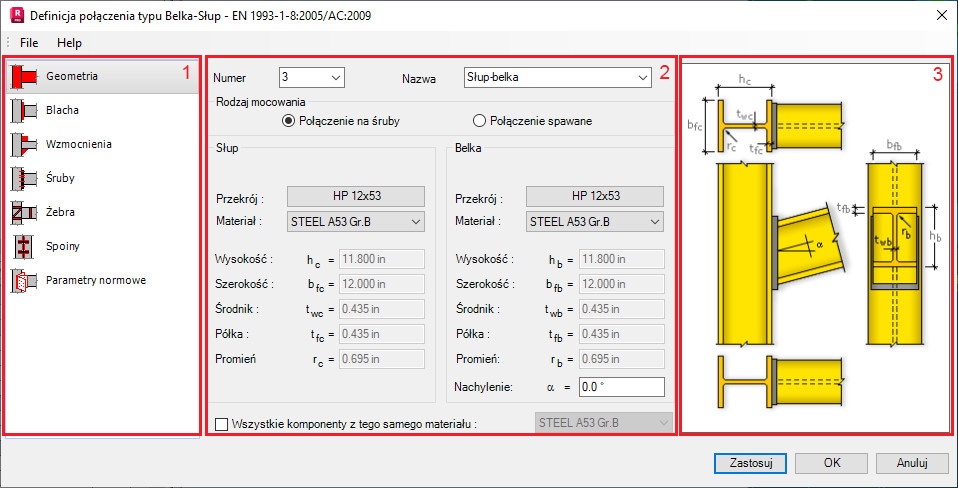This screenshot has width=958, height=488.
Task: Click the Geometria section icon
Action: point(24,76)
